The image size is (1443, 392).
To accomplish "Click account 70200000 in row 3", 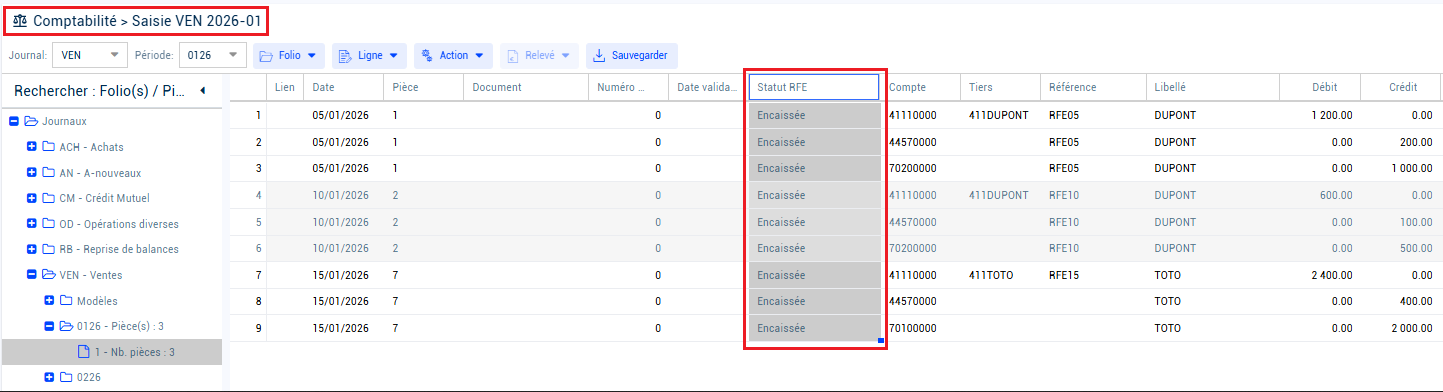I will 922,168.
